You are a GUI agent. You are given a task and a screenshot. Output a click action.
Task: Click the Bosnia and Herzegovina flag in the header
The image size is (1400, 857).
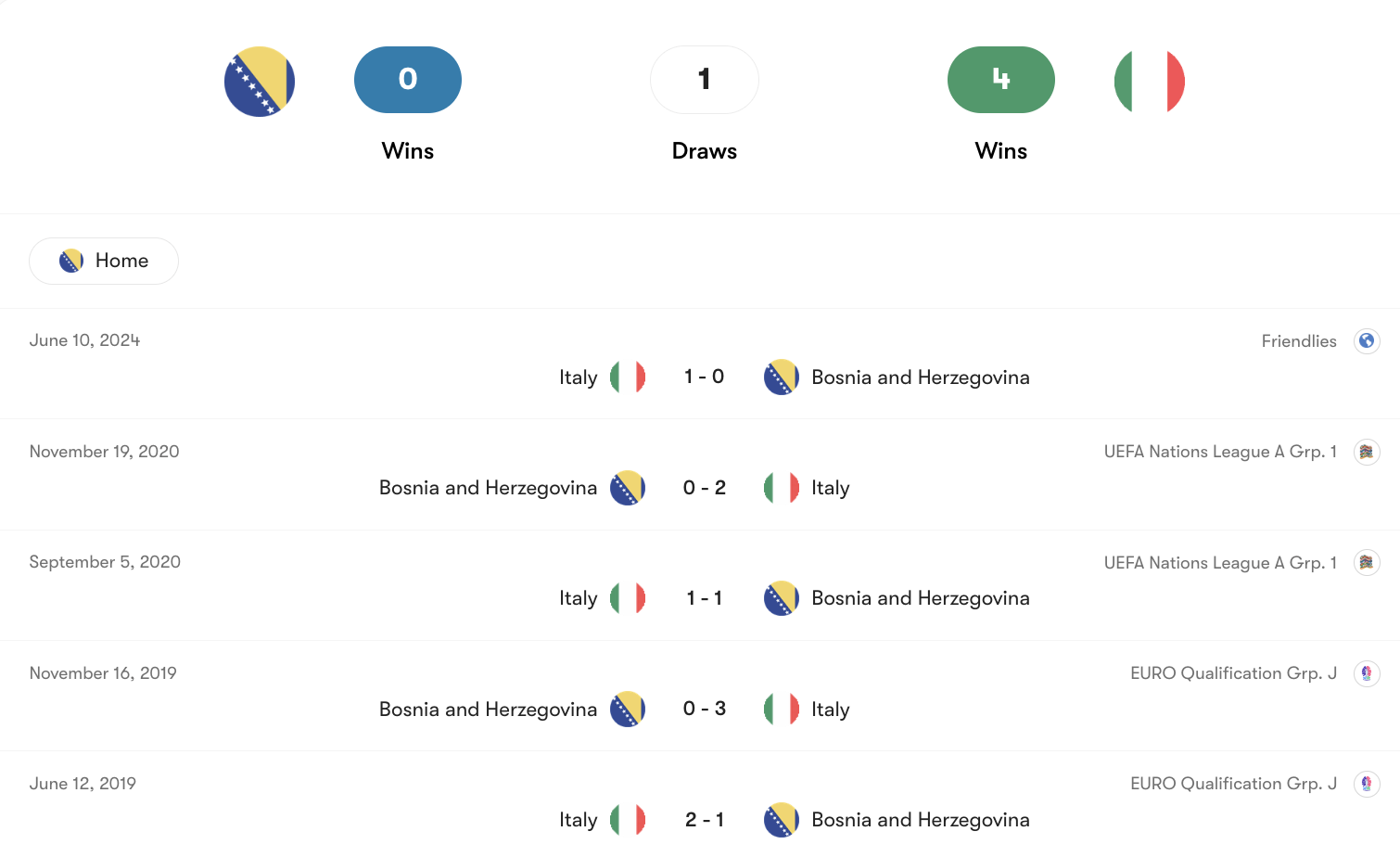click(x=260, y=82)
